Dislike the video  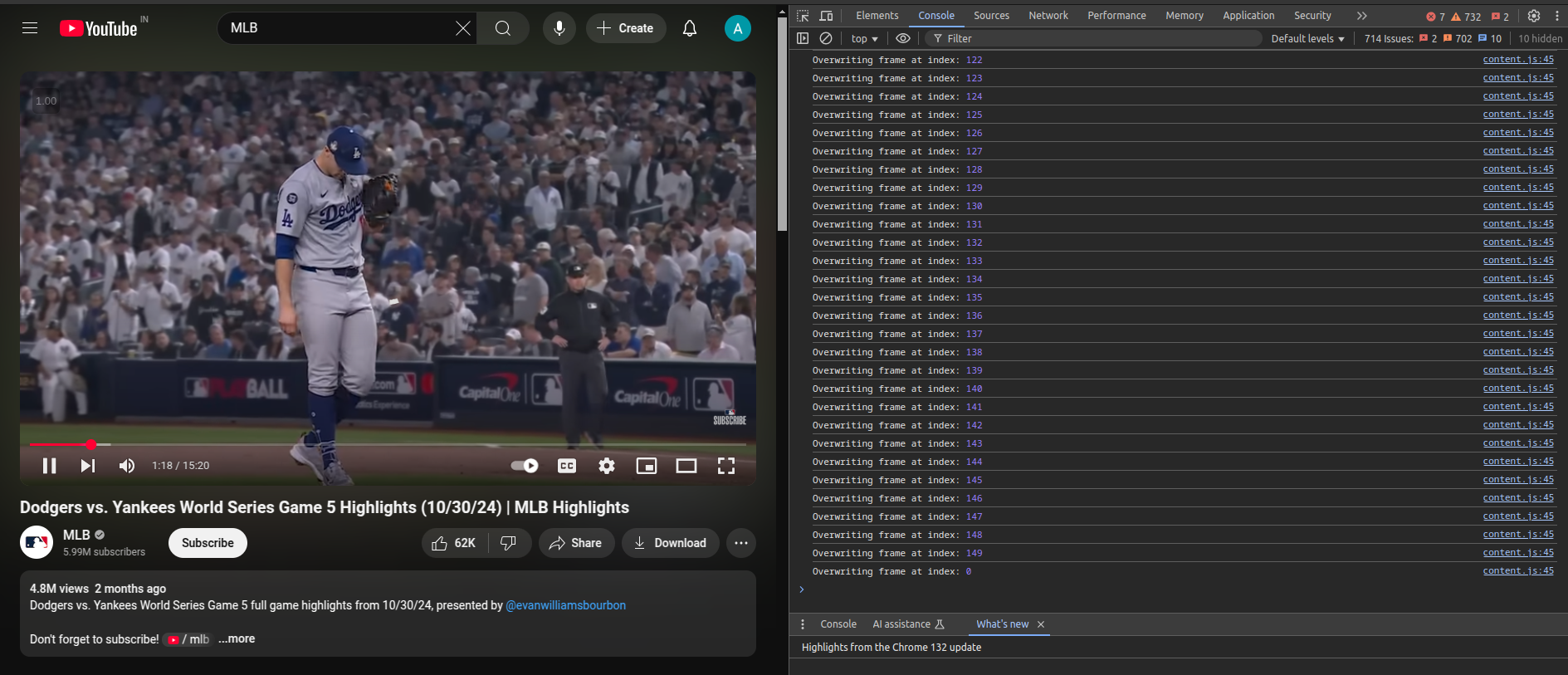(509, 543)
